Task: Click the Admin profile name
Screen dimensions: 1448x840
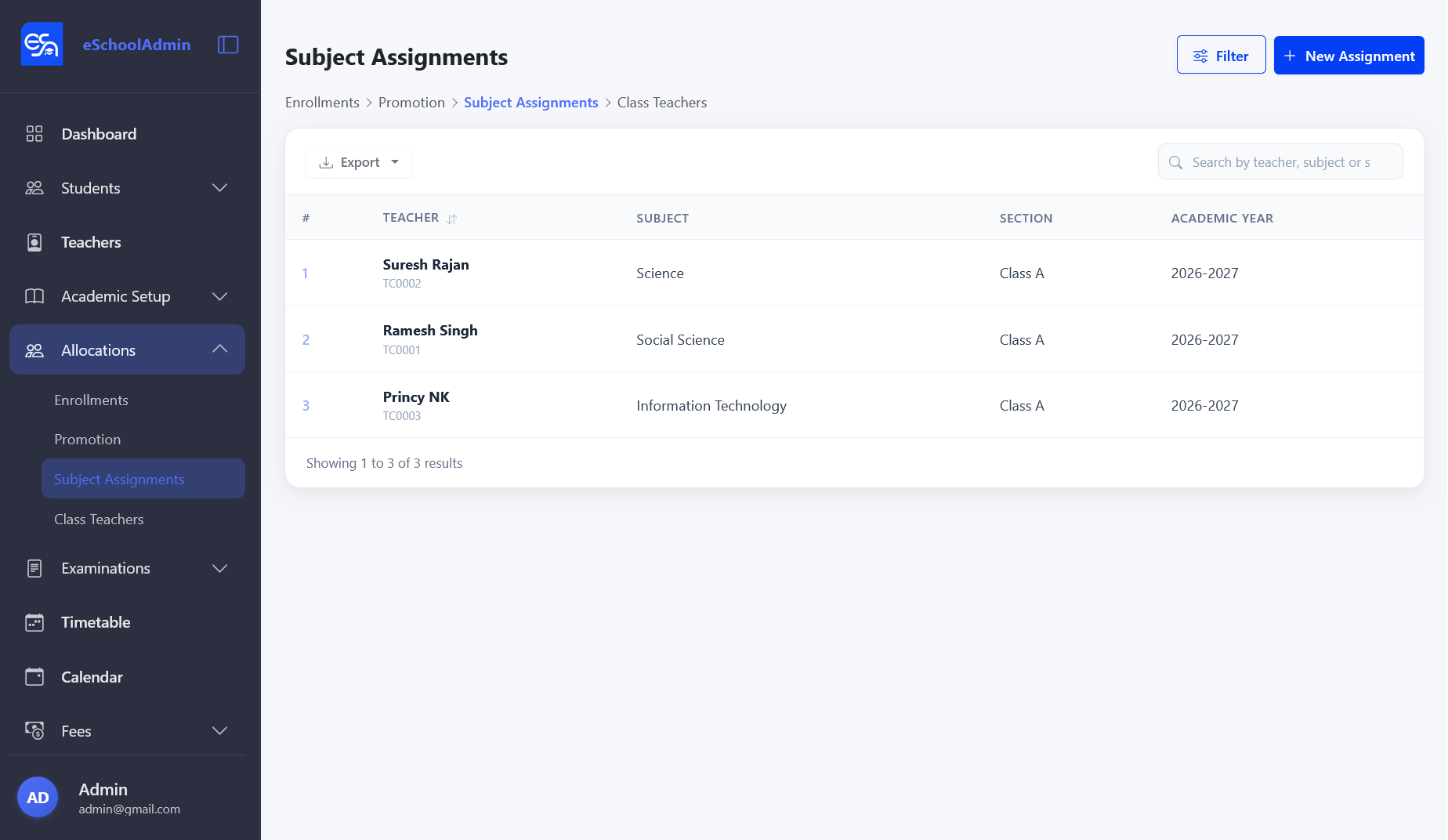Action: tap(103, 789)
